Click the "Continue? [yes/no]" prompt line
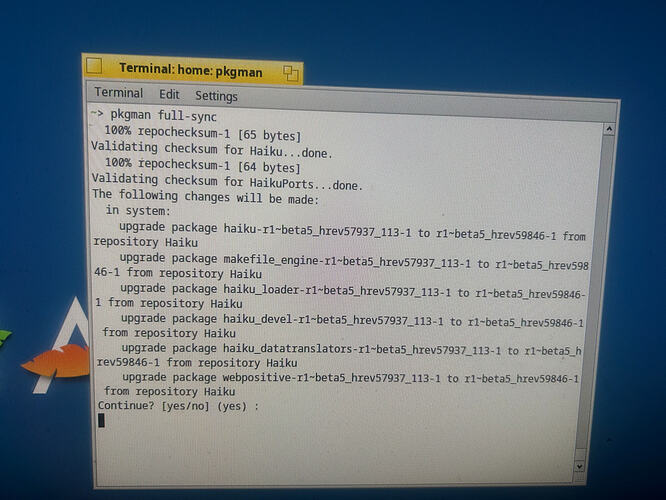666x500 pixels. click(178, 406)
